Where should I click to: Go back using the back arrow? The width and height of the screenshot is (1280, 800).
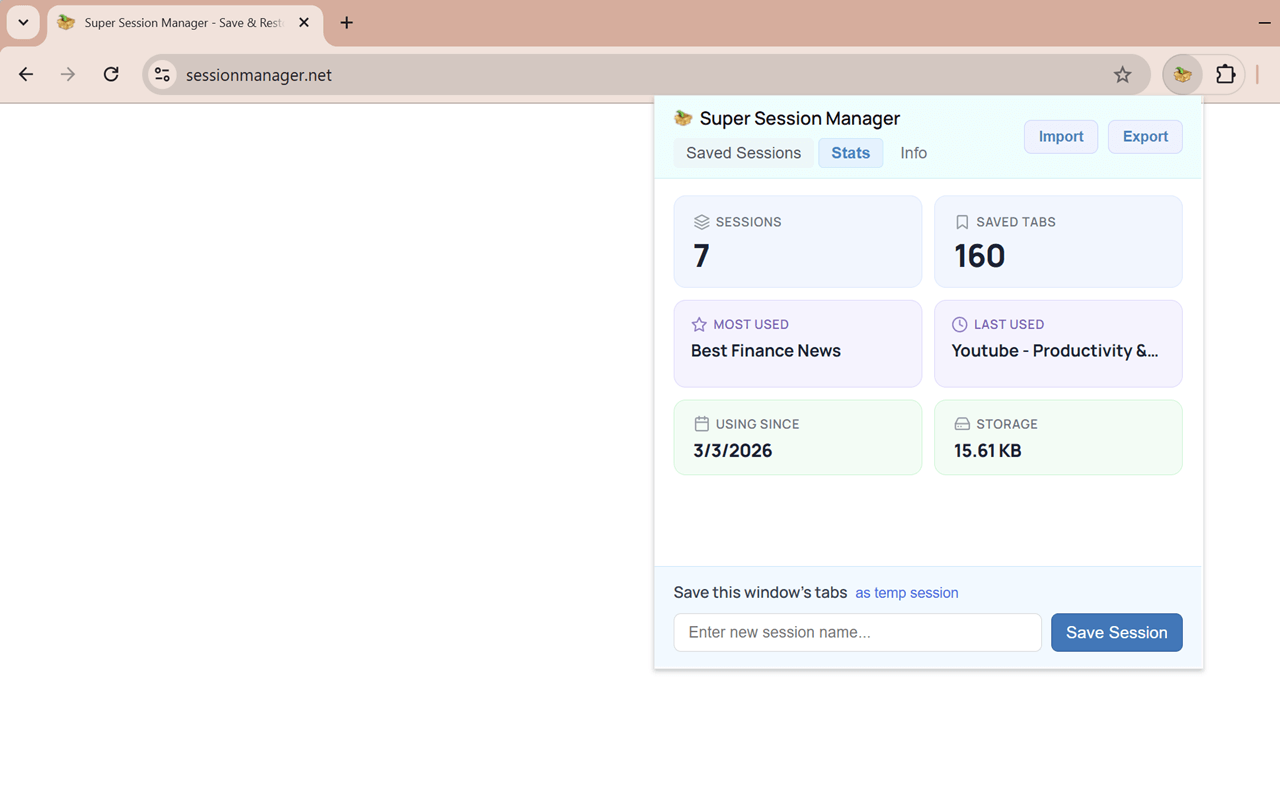[x=26, y=74]
